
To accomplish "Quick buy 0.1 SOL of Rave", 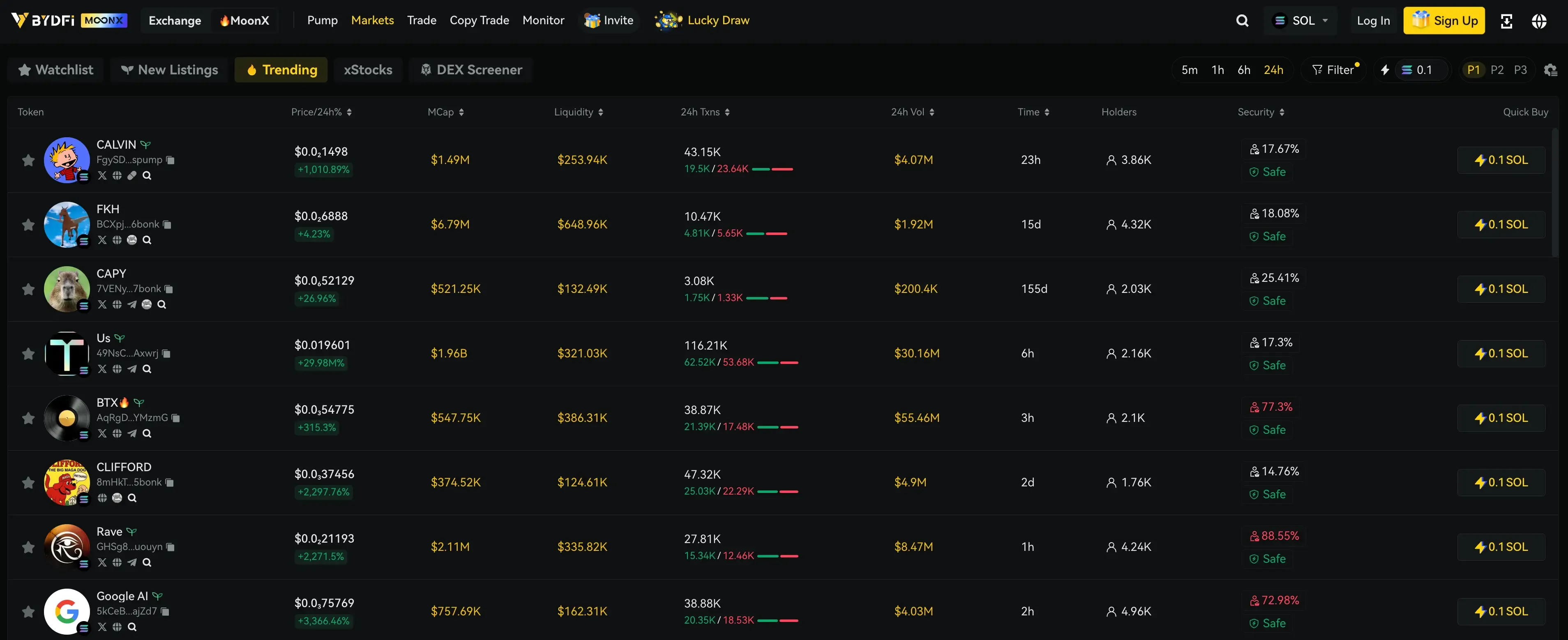I will (x=1501, y=547).
